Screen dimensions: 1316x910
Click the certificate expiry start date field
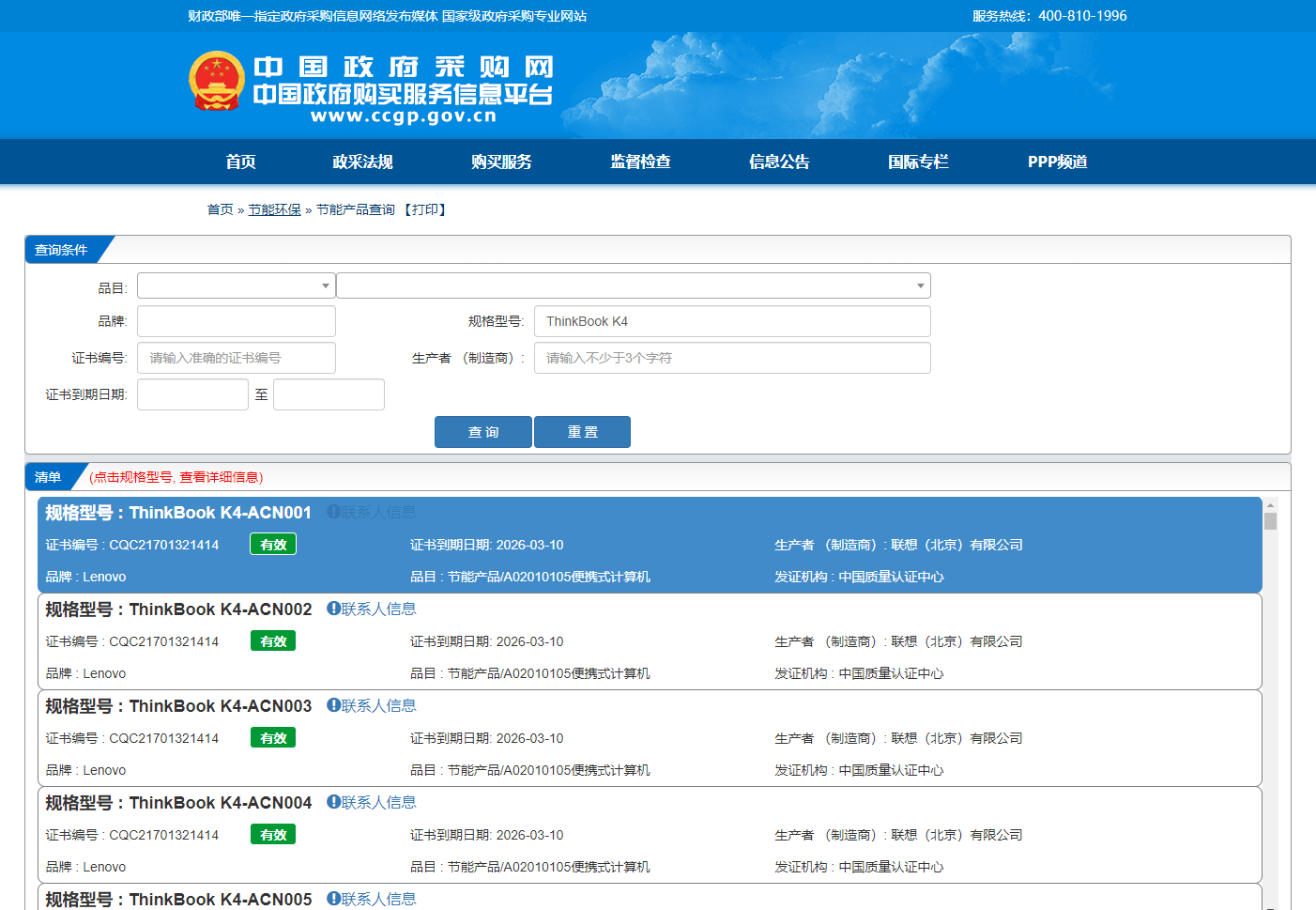192,394
